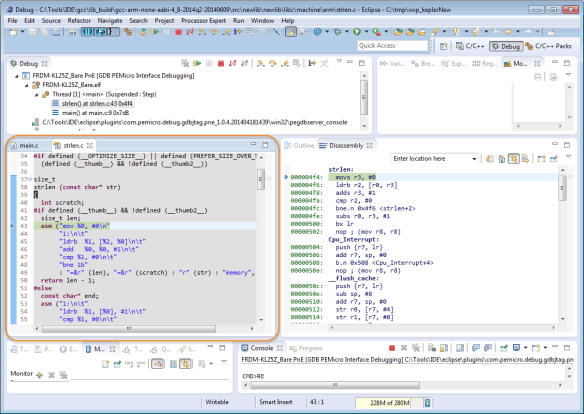
Task: Open the Refactor menu
Action: [x=79, y=21]
